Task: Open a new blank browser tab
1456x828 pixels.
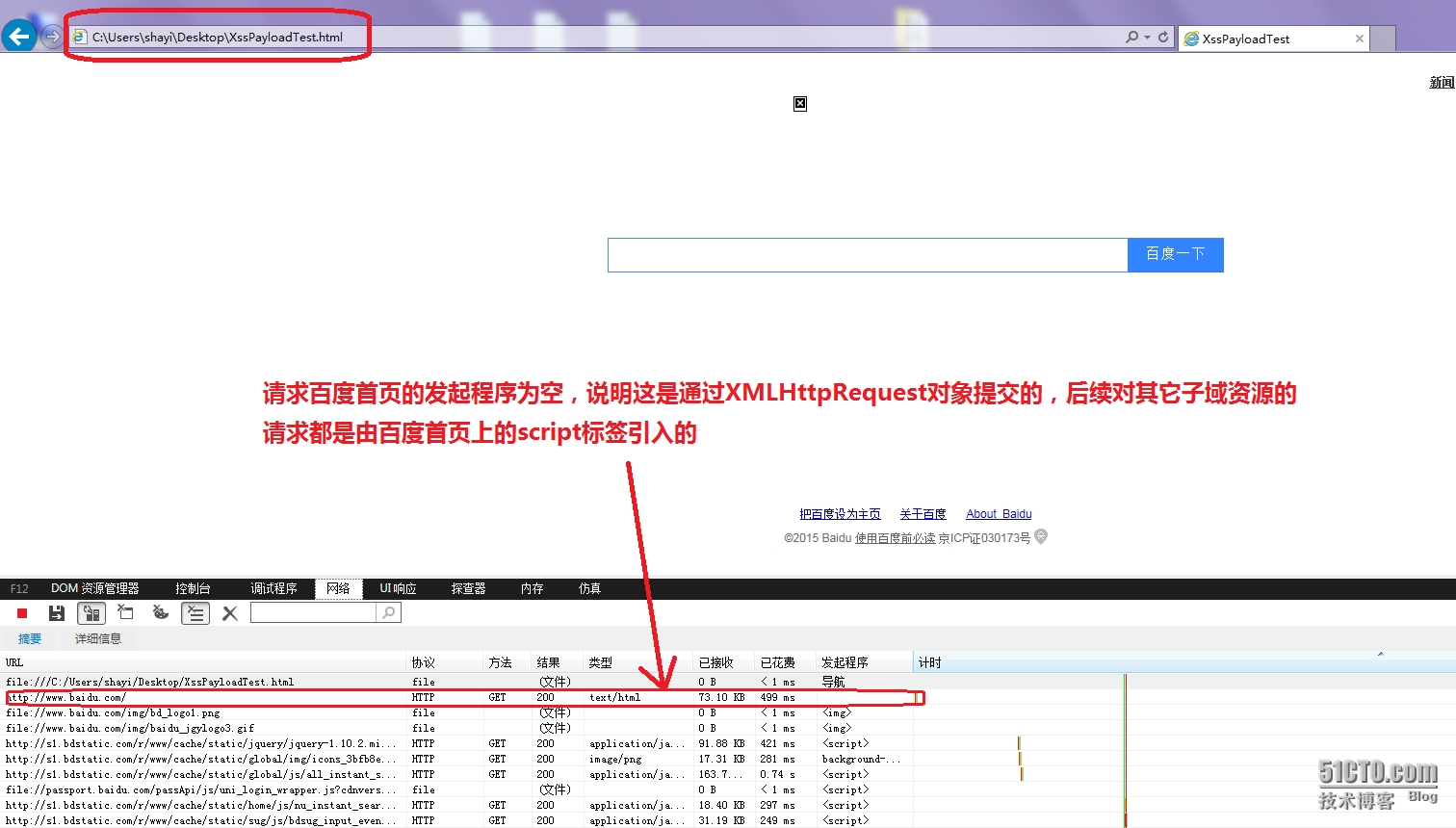Action: coord(1383,39)
